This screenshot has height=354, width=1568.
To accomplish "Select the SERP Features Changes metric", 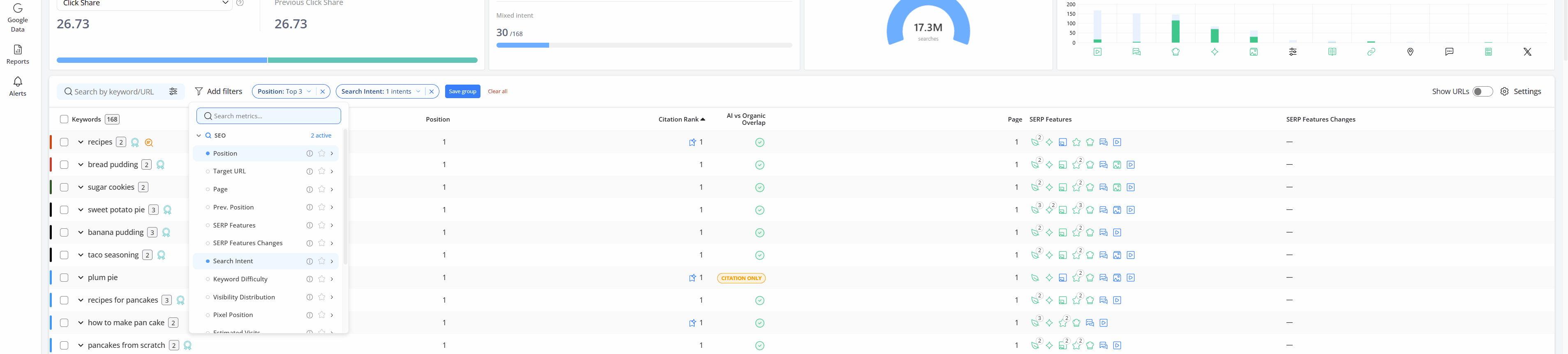I will (x=266, y=243).
